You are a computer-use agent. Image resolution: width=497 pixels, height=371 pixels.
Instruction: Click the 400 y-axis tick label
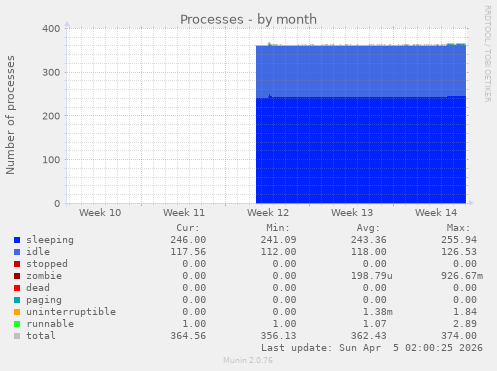click(51, 29)
